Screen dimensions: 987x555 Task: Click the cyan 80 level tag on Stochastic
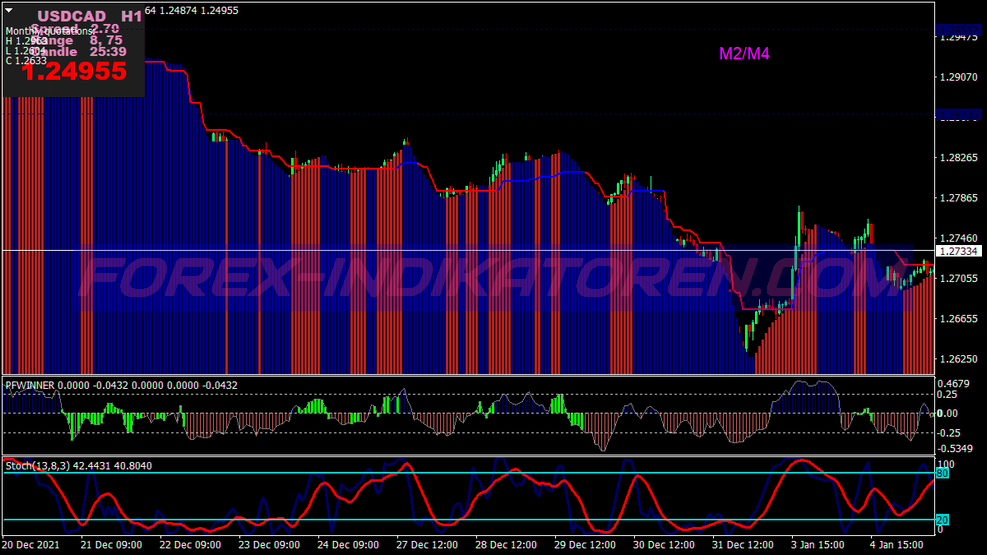coord(942,473)
